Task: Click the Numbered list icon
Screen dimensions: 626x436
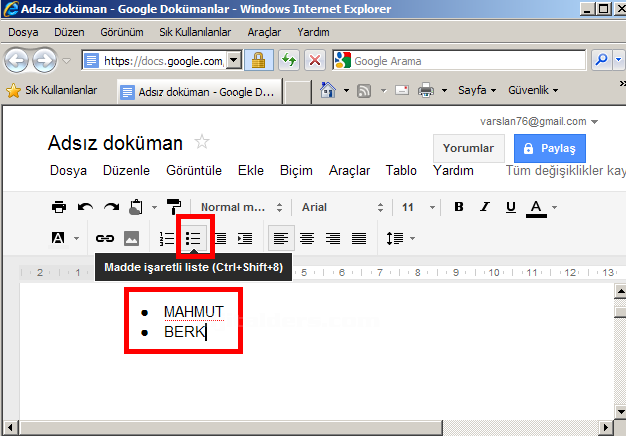Action: coord(167,238)
